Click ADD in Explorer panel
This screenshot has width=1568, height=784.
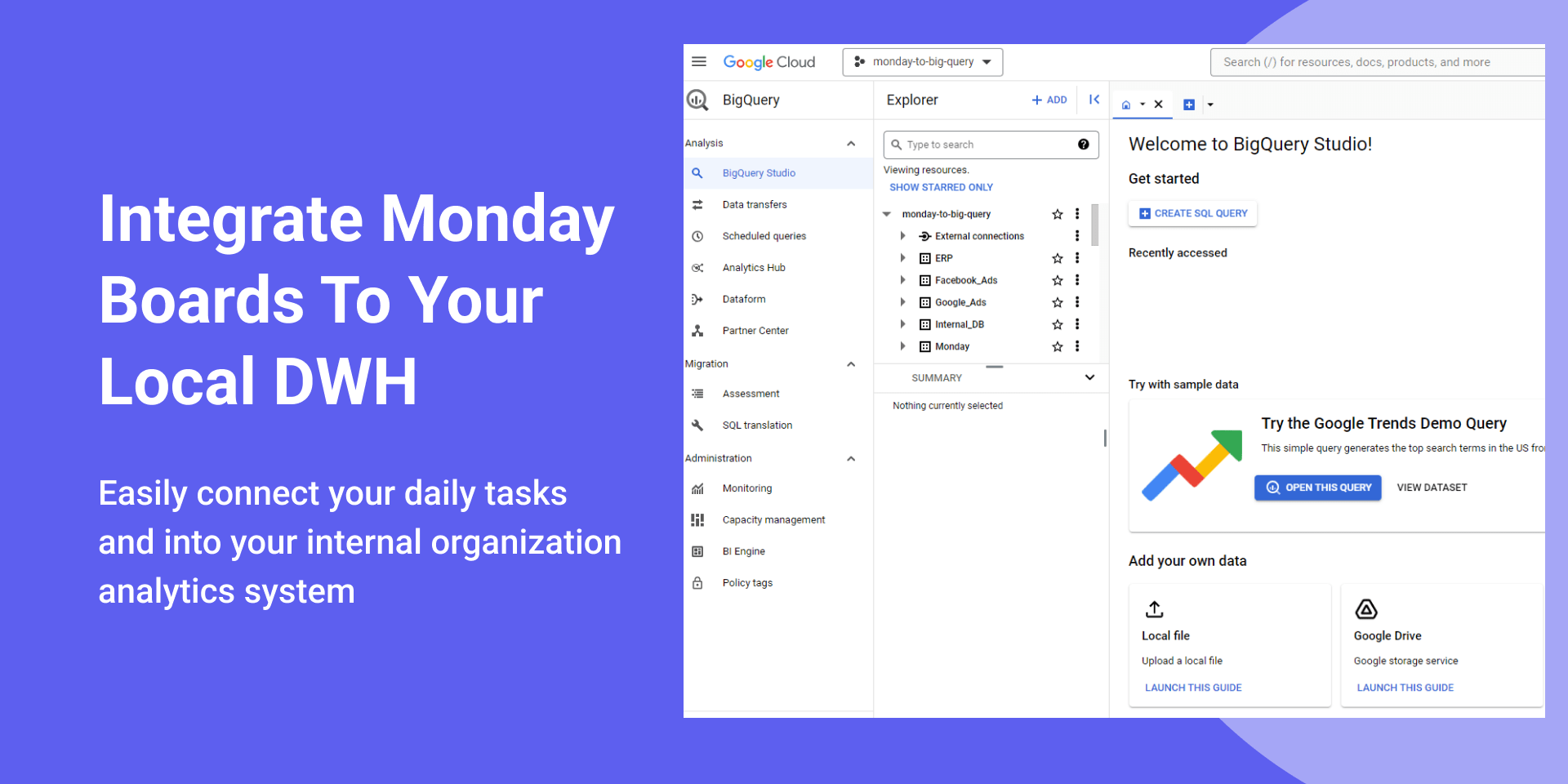[x=1049, y=100]
